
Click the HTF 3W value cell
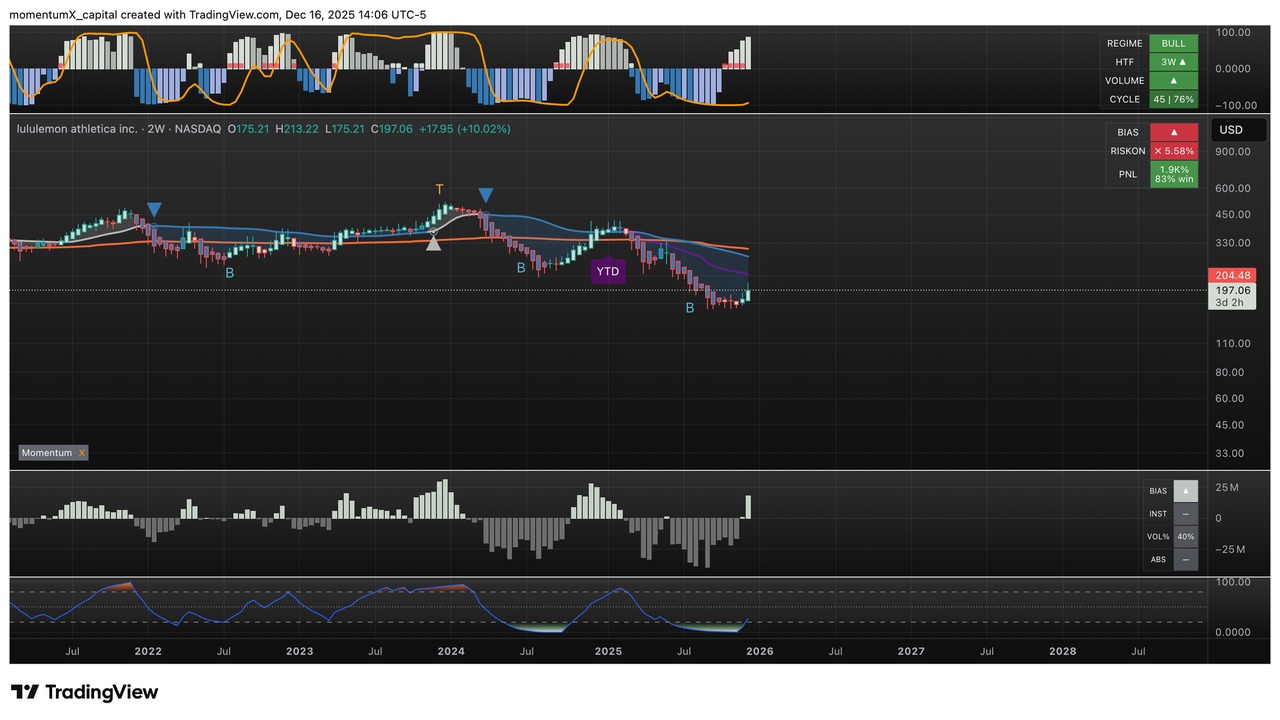[x=1173, y=62]
